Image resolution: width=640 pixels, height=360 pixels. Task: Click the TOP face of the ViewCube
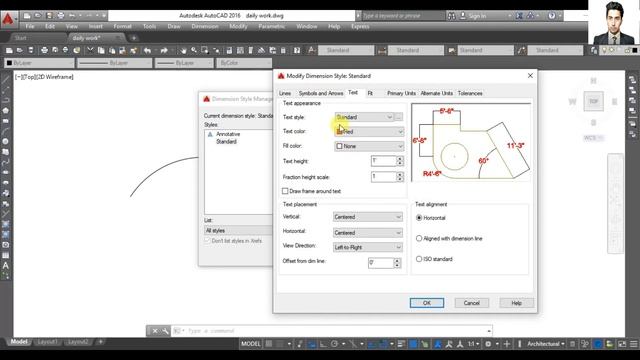pos(593,101)
